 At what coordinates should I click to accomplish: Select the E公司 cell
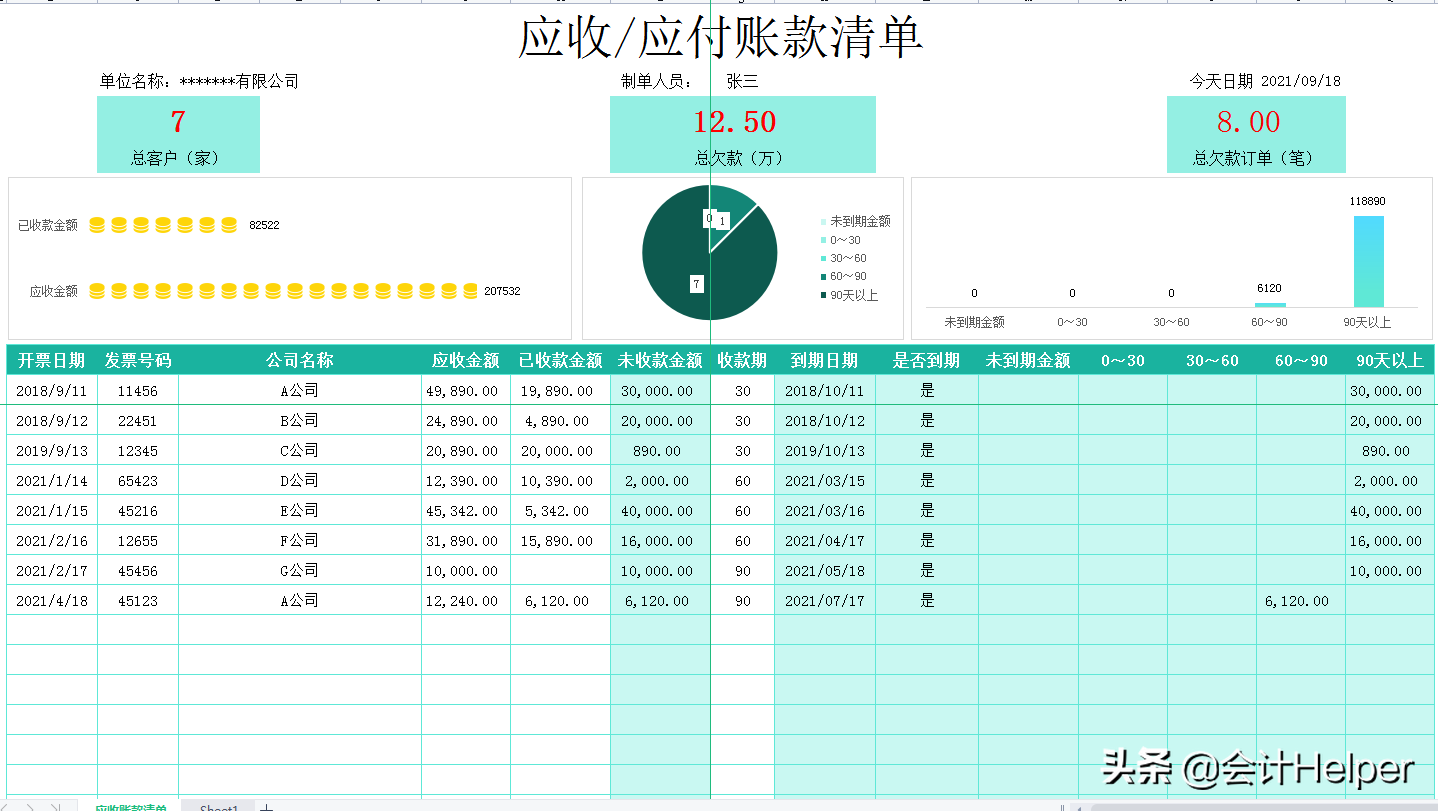tap(300, 511)
